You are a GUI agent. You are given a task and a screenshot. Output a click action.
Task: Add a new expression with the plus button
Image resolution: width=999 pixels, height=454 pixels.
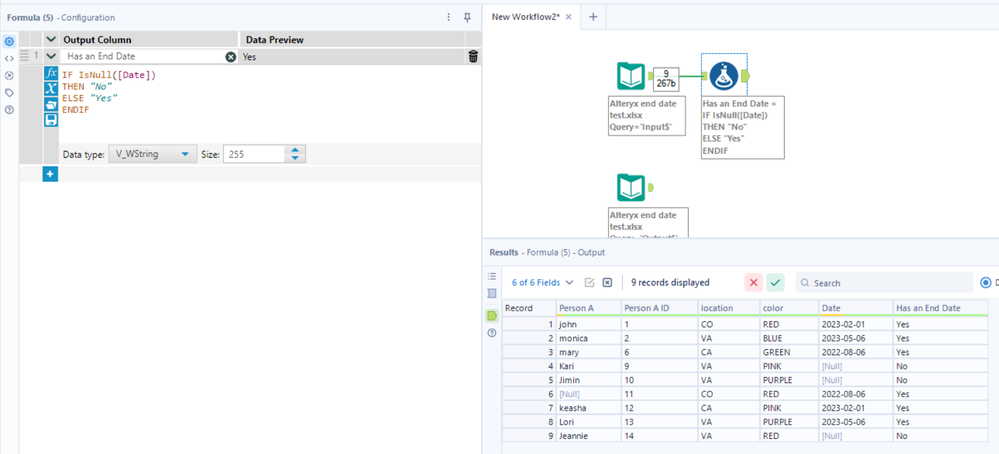click(50, 173)
